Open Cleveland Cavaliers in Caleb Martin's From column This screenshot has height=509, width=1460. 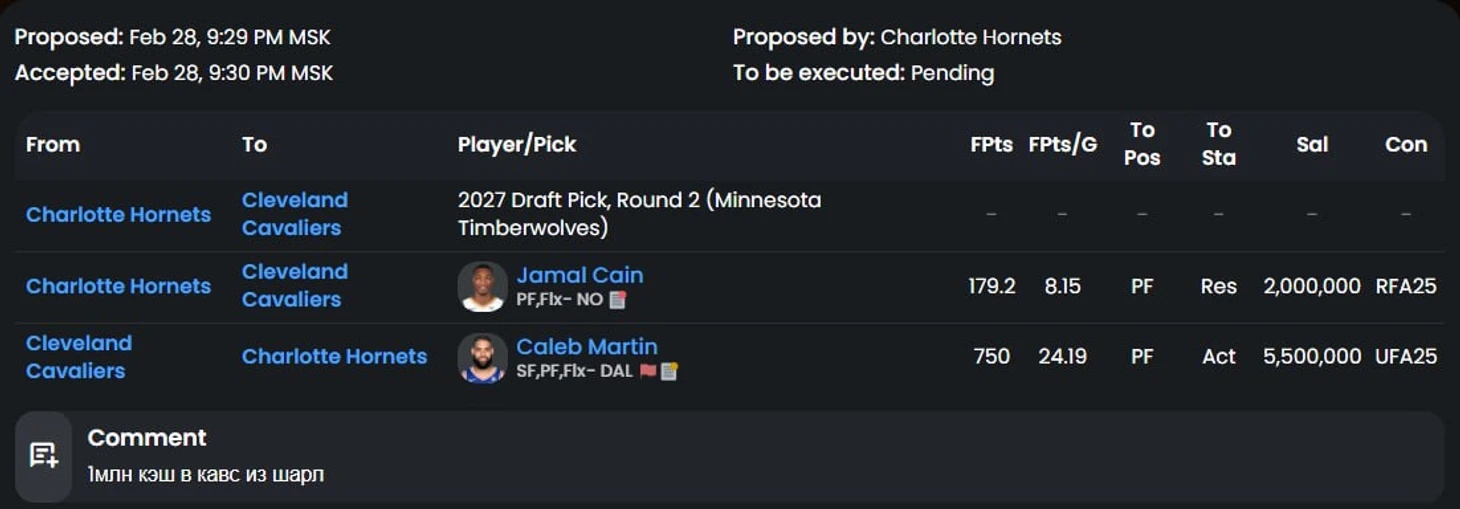point(79,357)
